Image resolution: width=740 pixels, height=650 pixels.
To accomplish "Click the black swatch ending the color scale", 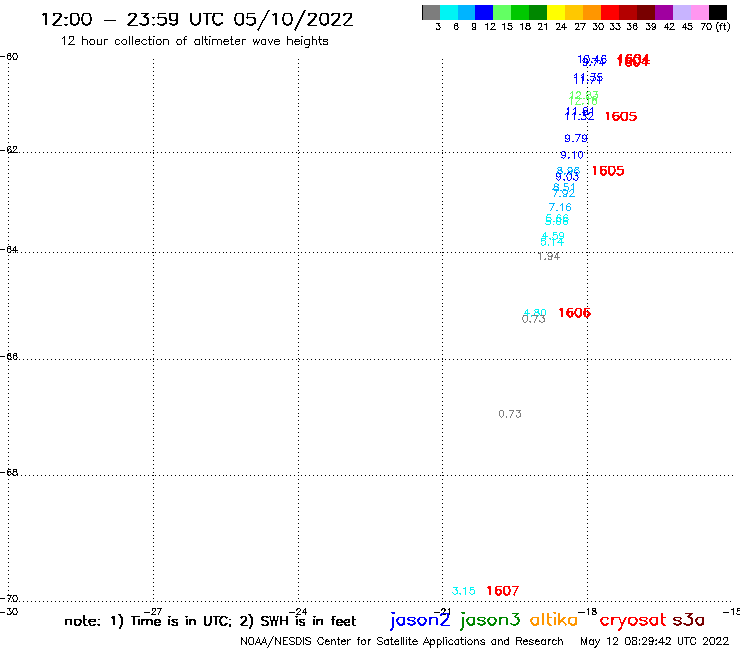I will point(718,12).
